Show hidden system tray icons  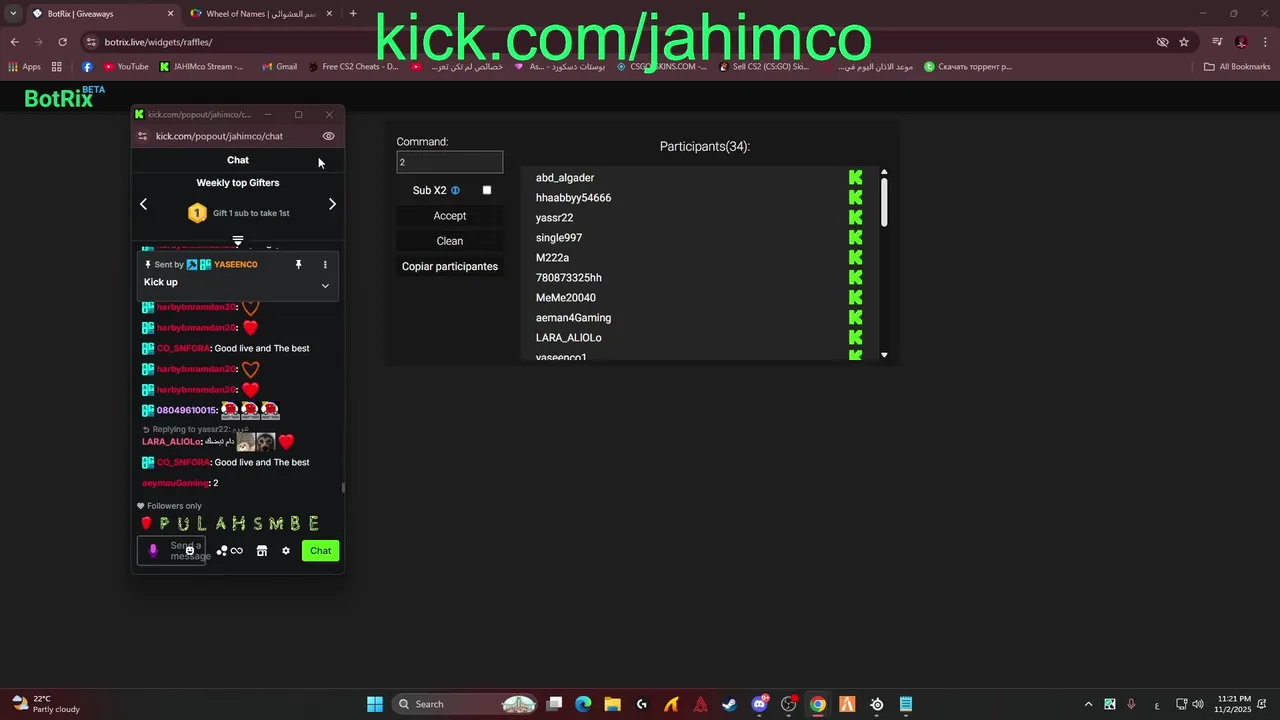1087,704
